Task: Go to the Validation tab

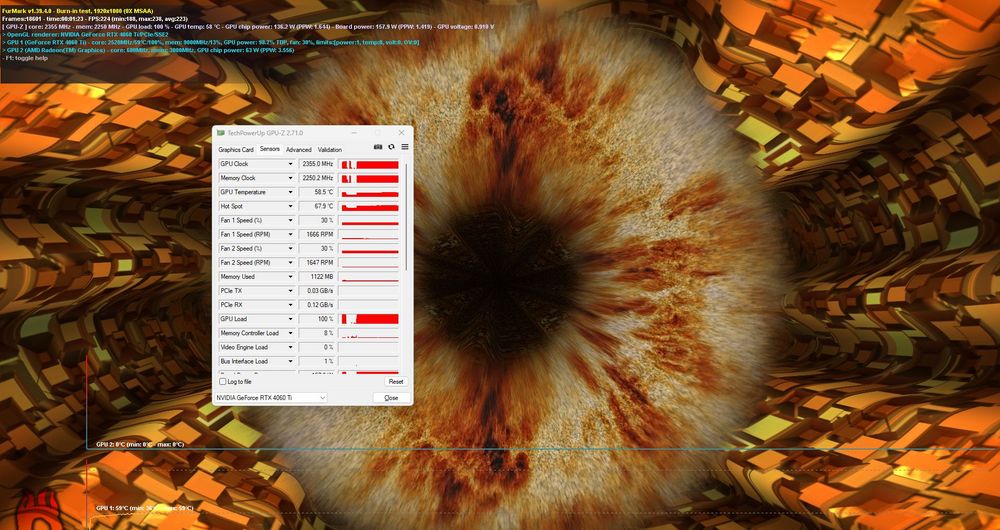Action: pyautogui.click(x=330, y=150)
